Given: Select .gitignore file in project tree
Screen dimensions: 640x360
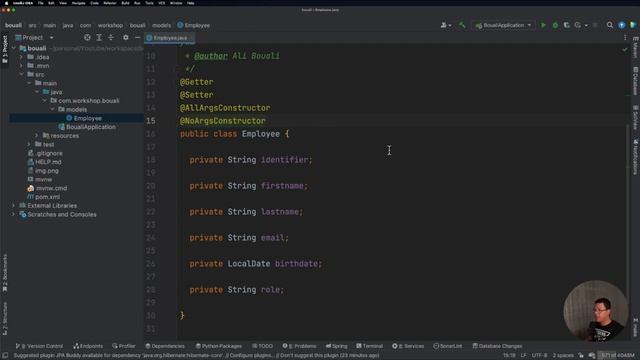Looking at the screenshot, I should click(x=45, y=153).
